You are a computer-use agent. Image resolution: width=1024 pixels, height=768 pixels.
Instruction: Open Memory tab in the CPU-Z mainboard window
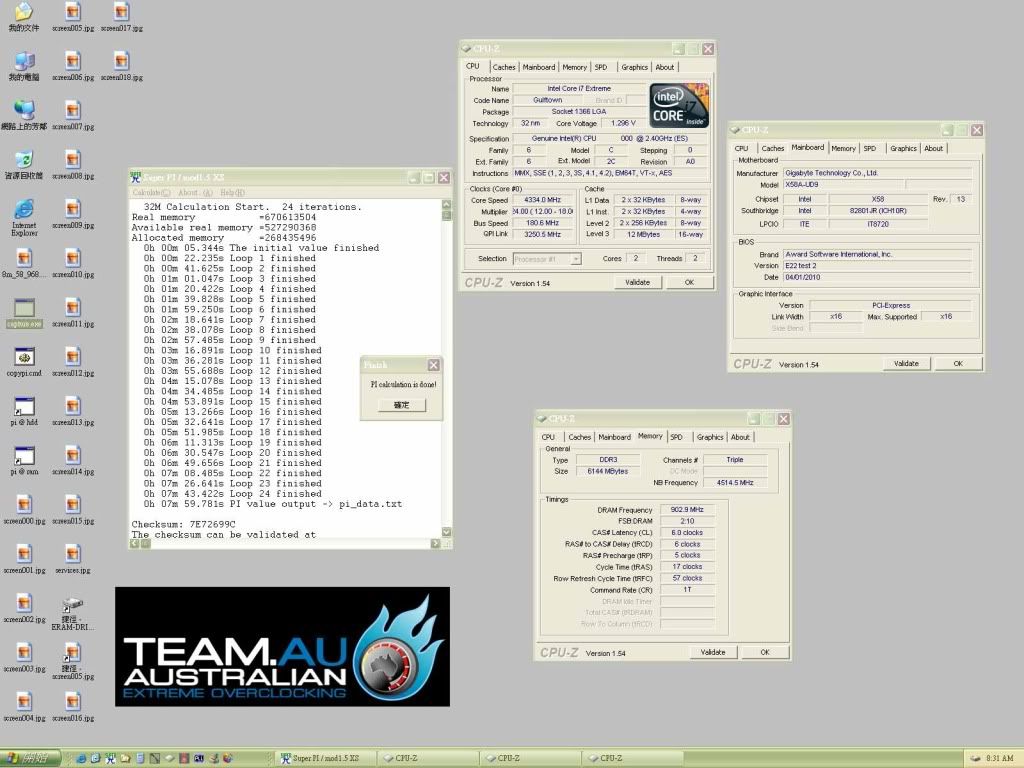tap(843, 149)
